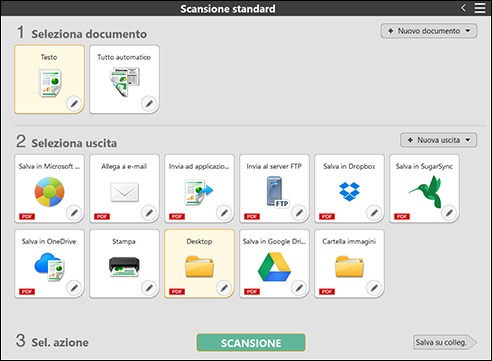
Task: Choose Salva in Dropbox output
Action: tap(349, 188)
